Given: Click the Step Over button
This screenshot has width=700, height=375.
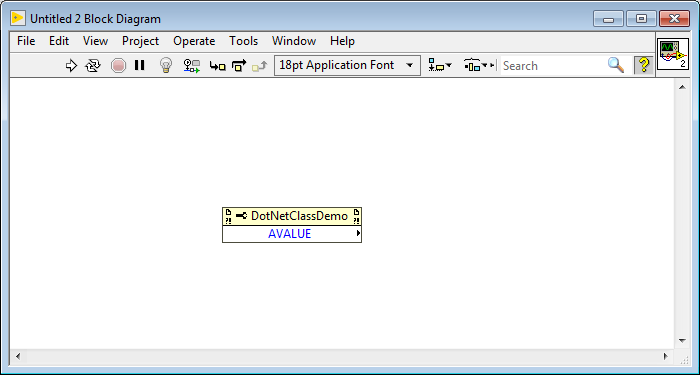Looking at the screenshot, I should pyautogui.click(x=239, y=66).
